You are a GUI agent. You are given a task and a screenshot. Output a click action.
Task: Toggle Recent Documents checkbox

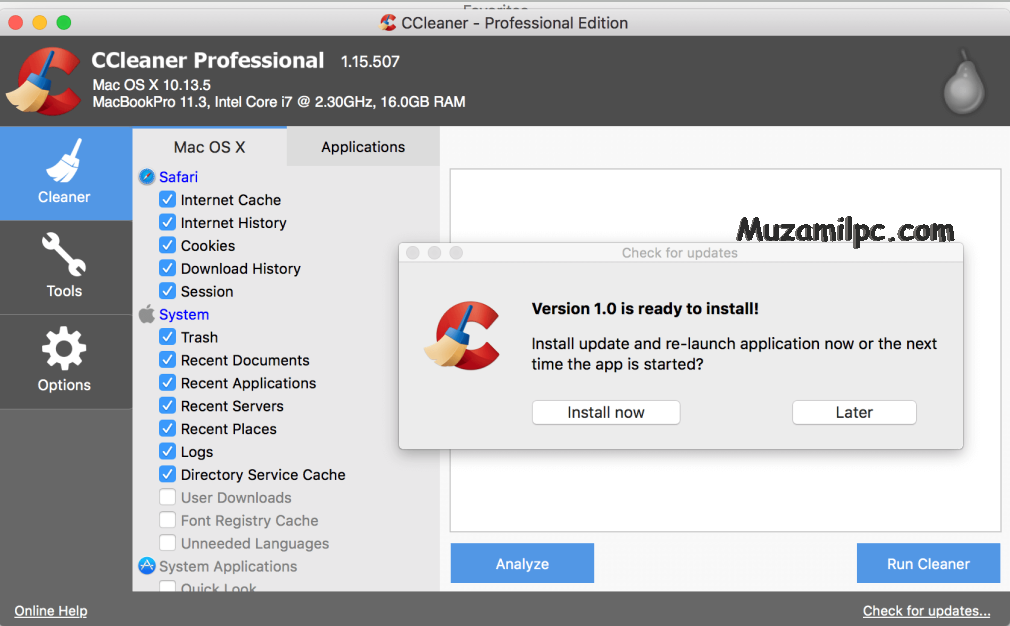coord(167,359)
